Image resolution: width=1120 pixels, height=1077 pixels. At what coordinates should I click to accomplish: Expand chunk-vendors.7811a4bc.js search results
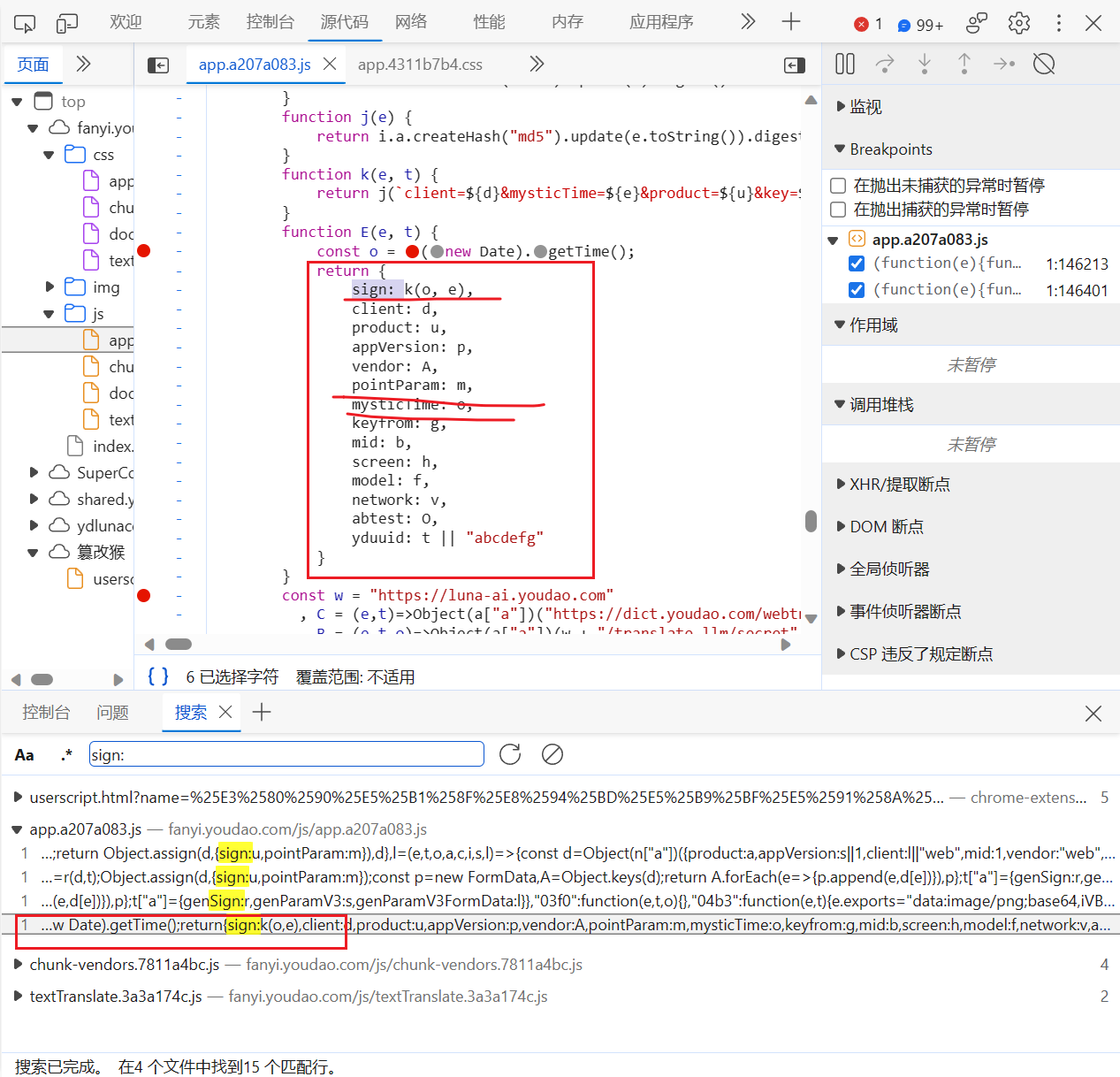point(18,965)
